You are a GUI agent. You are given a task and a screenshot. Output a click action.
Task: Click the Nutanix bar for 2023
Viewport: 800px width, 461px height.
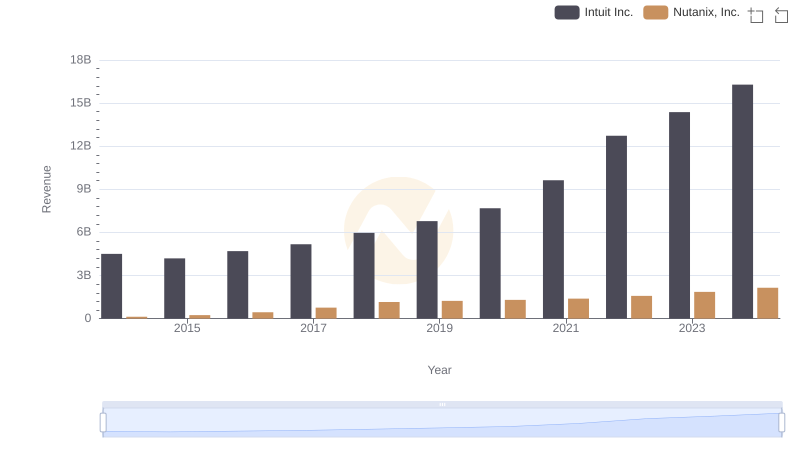pyautogui.click(x=705, y=305)
